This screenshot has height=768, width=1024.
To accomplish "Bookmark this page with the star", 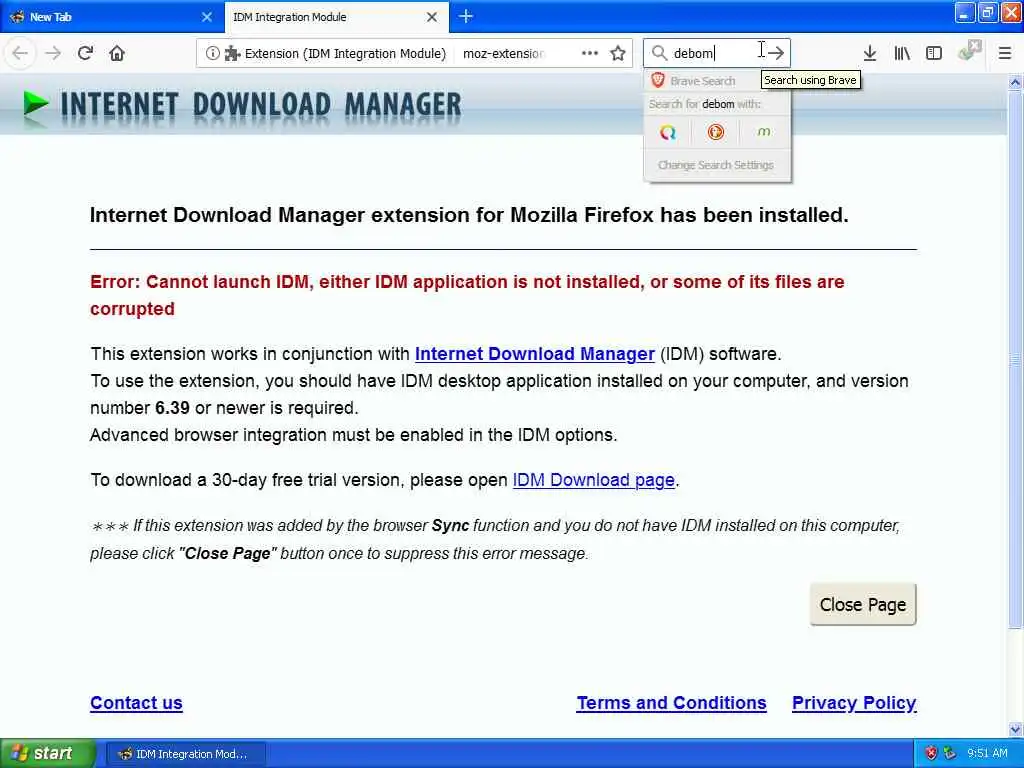I will coord(618,53).
